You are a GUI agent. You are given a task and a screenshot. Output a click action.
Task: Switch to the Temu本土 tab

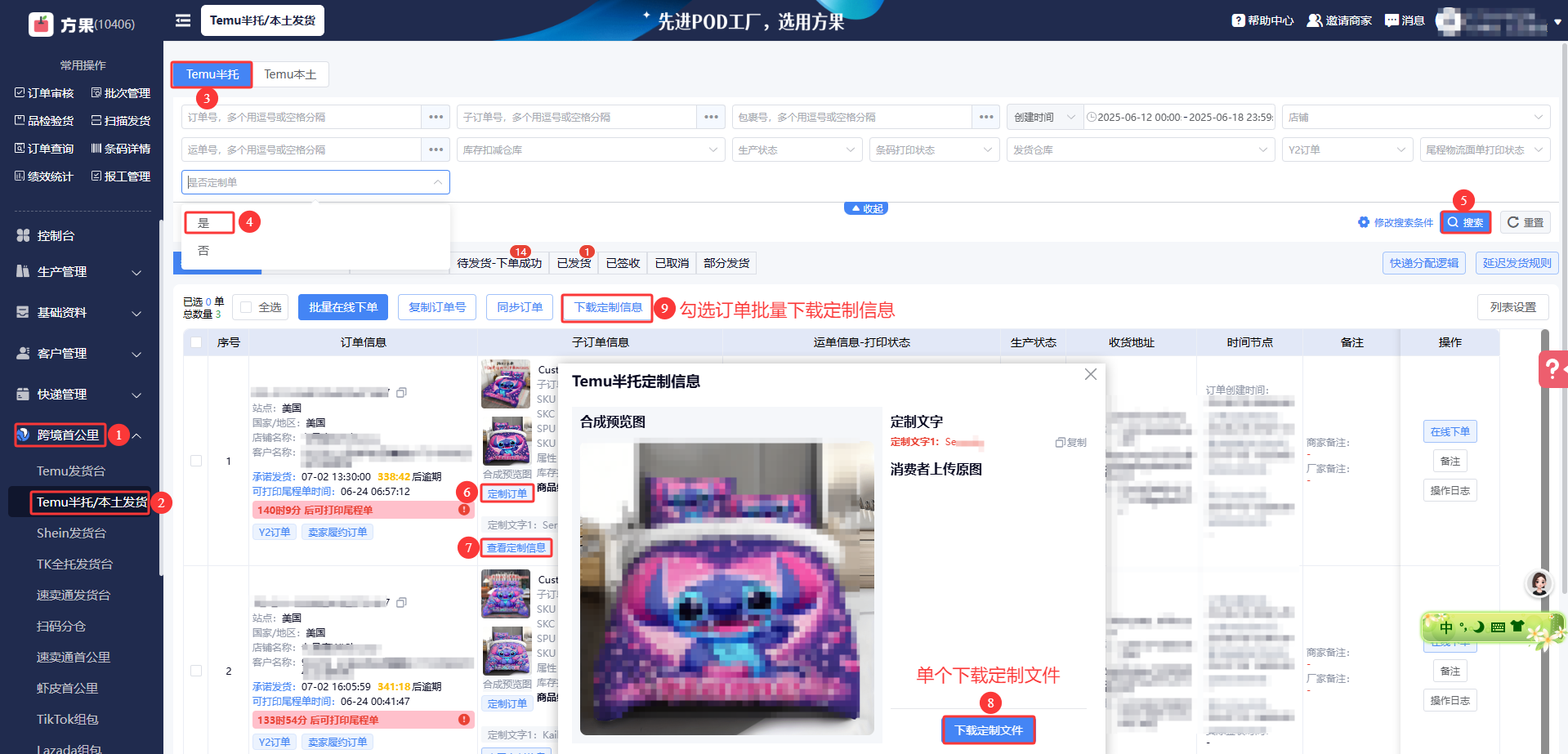[290, 74]
